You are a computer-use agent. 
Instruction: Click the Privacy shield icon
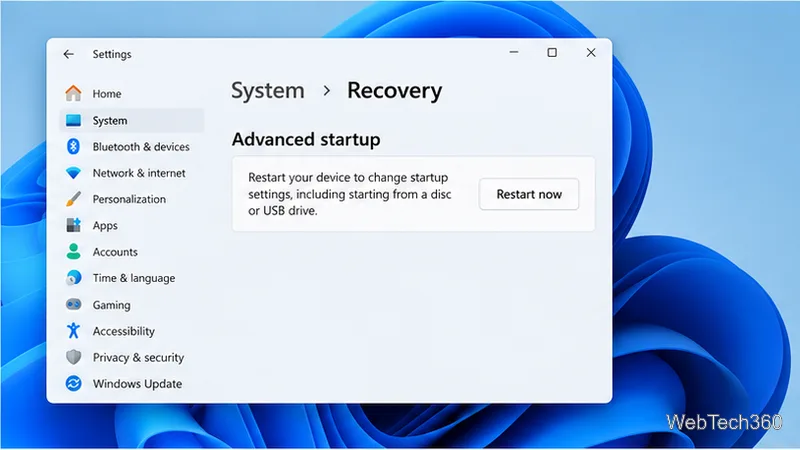73,357
